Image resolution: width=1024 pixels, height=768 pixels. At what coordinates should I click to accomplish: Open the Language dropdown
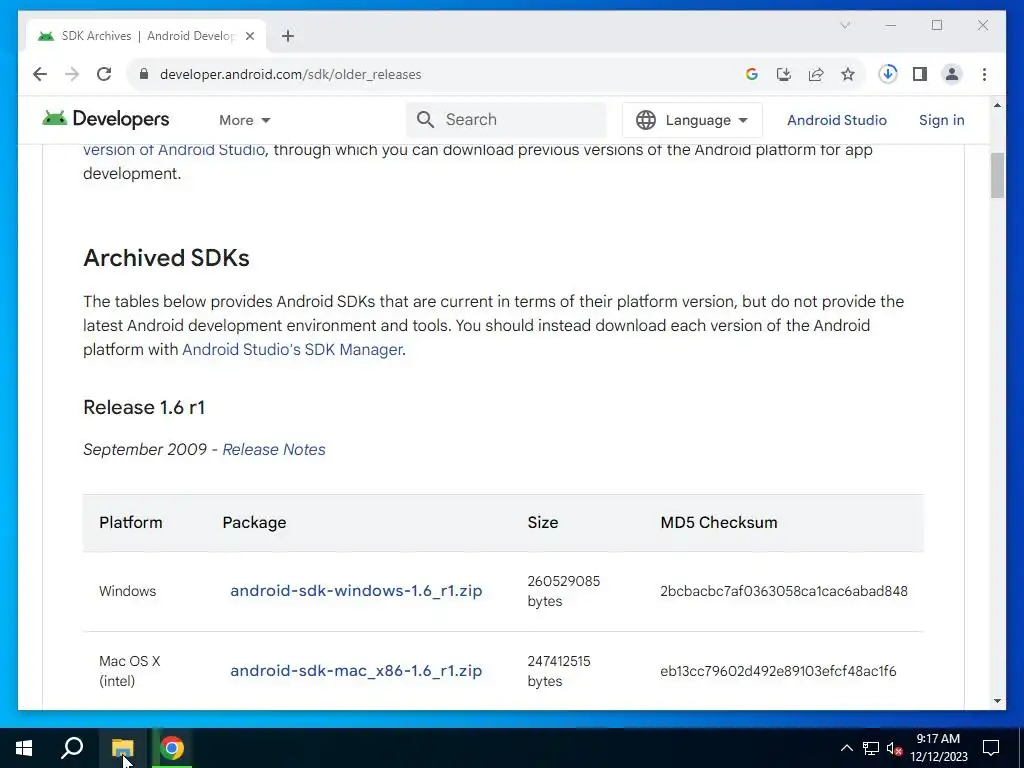click(692, 120)
